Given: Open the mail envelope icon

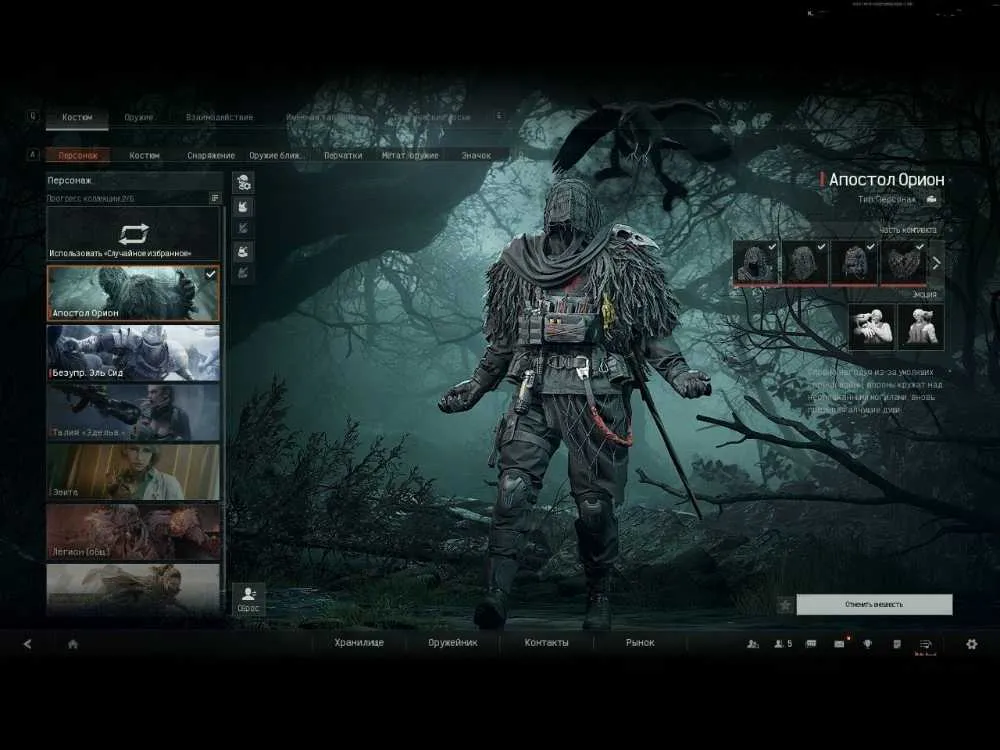Looking at the screenshot, I should tap(839, 644).
